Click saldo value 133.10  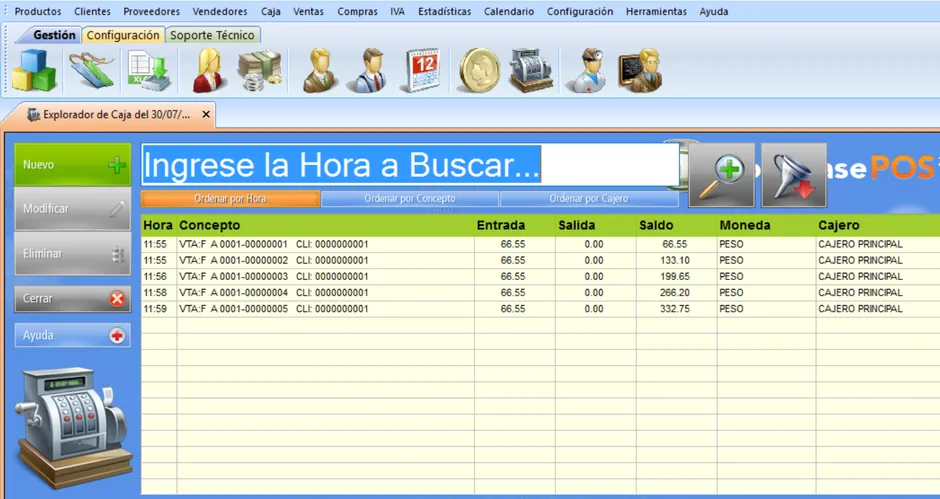(675, 260)
